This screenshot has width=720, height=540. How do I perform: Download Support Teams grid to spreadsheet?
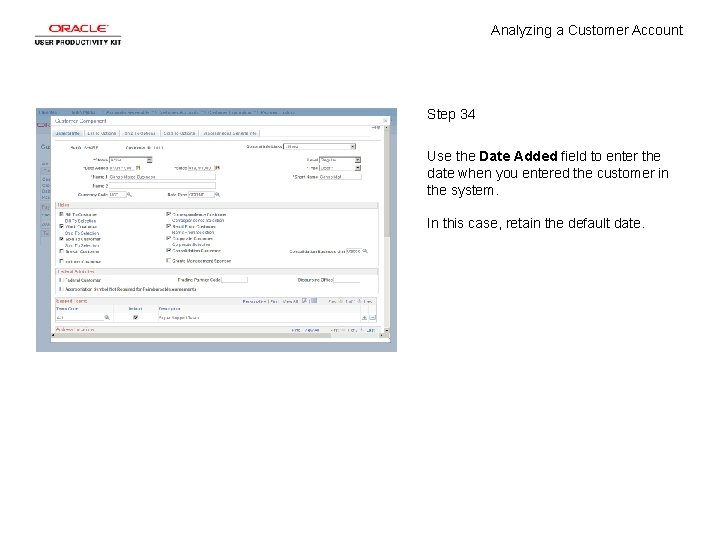tap(314, 301)
